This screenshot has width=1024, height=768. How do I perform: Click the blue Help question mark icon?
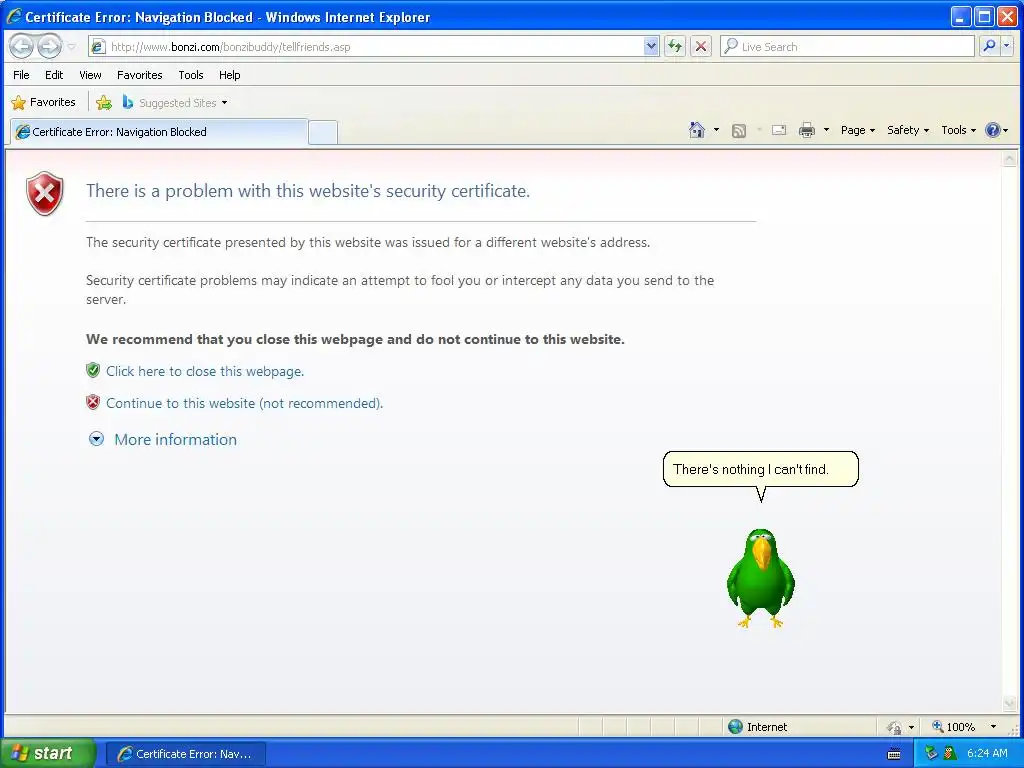click(x=993, y=130)
